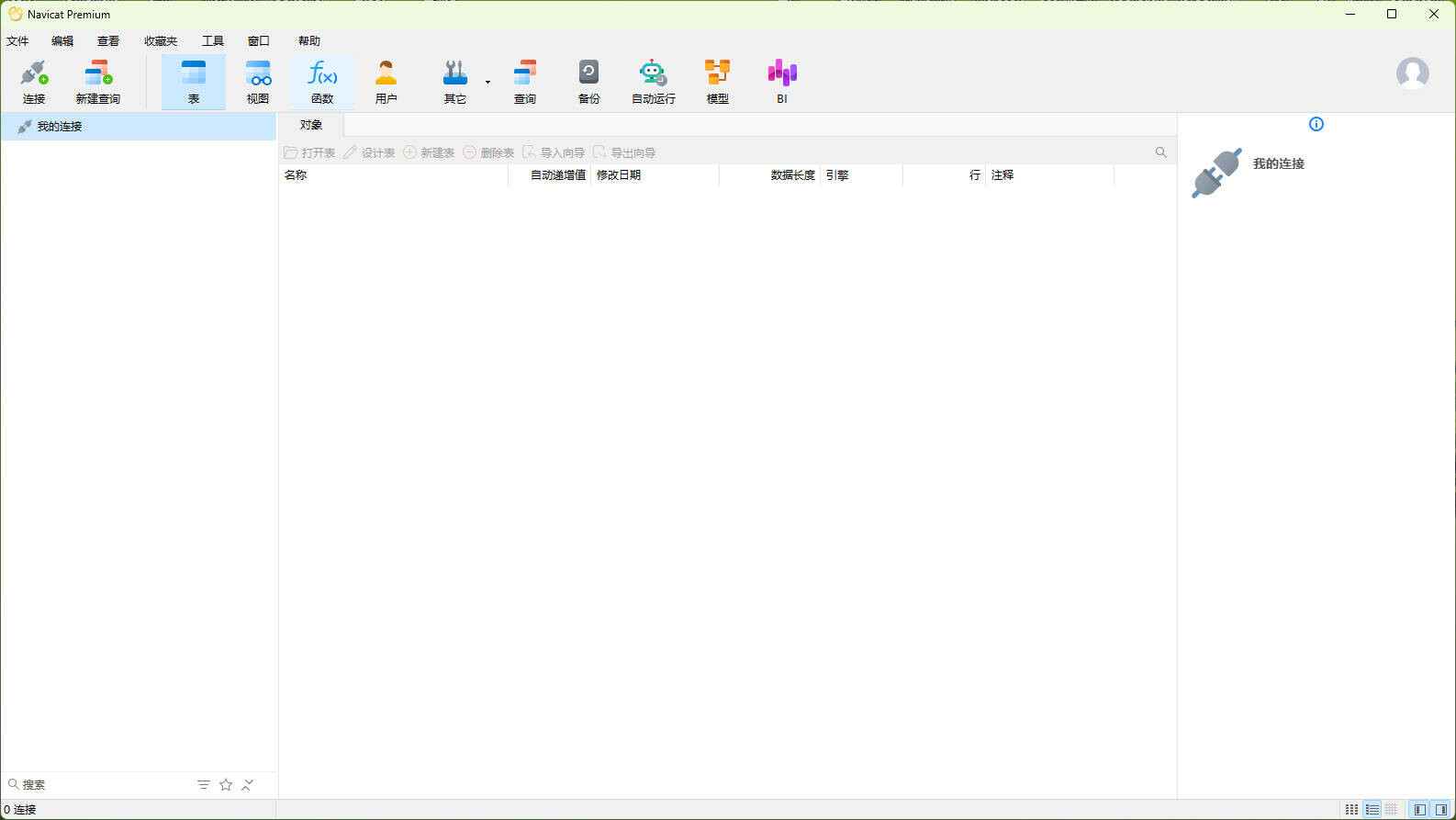1456x820 pixels.
Task: Click the star favorites icon in sidebar
Action: point(226,784)
